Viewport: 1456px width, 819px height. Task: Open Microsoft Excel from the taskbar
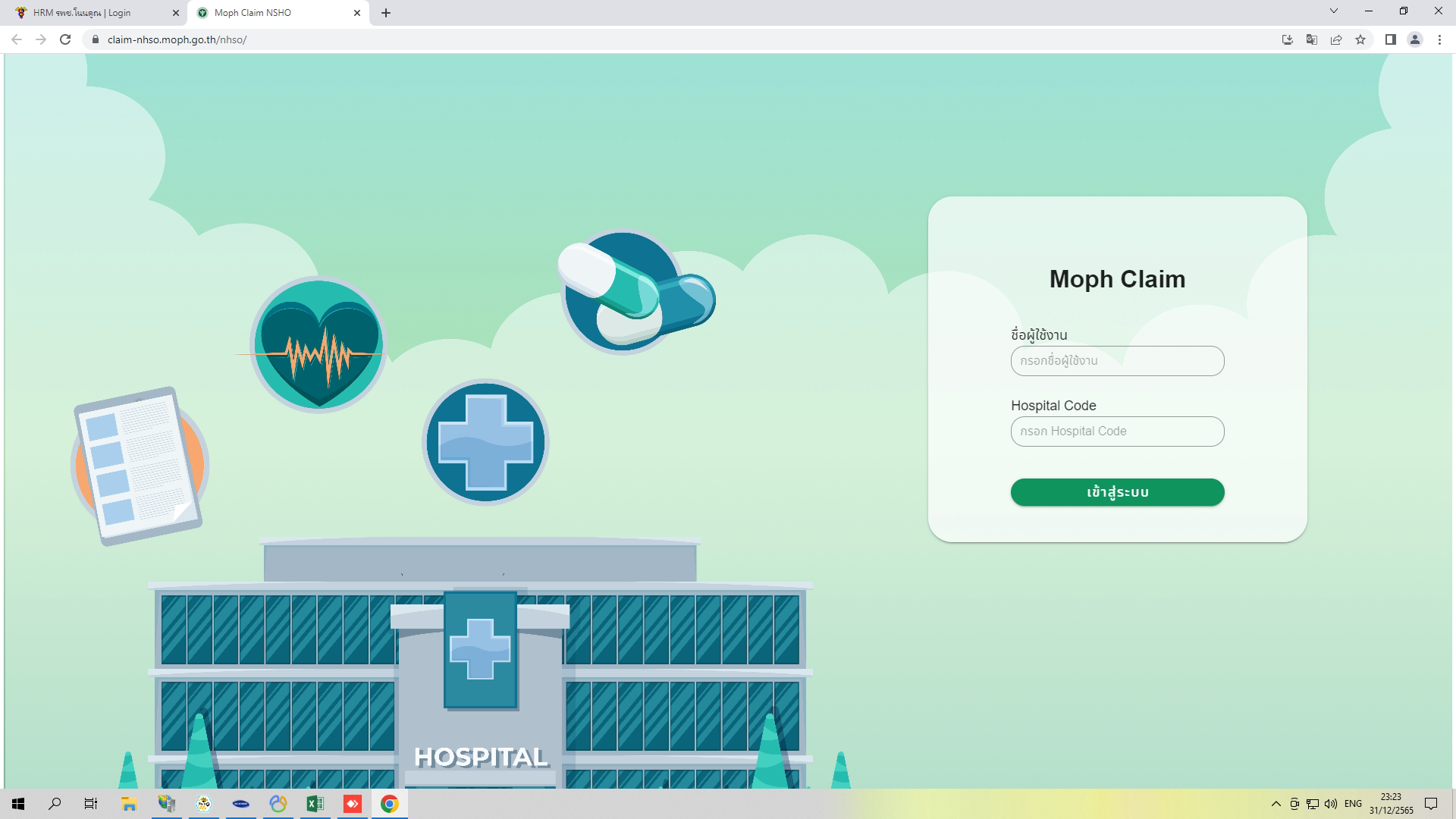coord(315,804)
